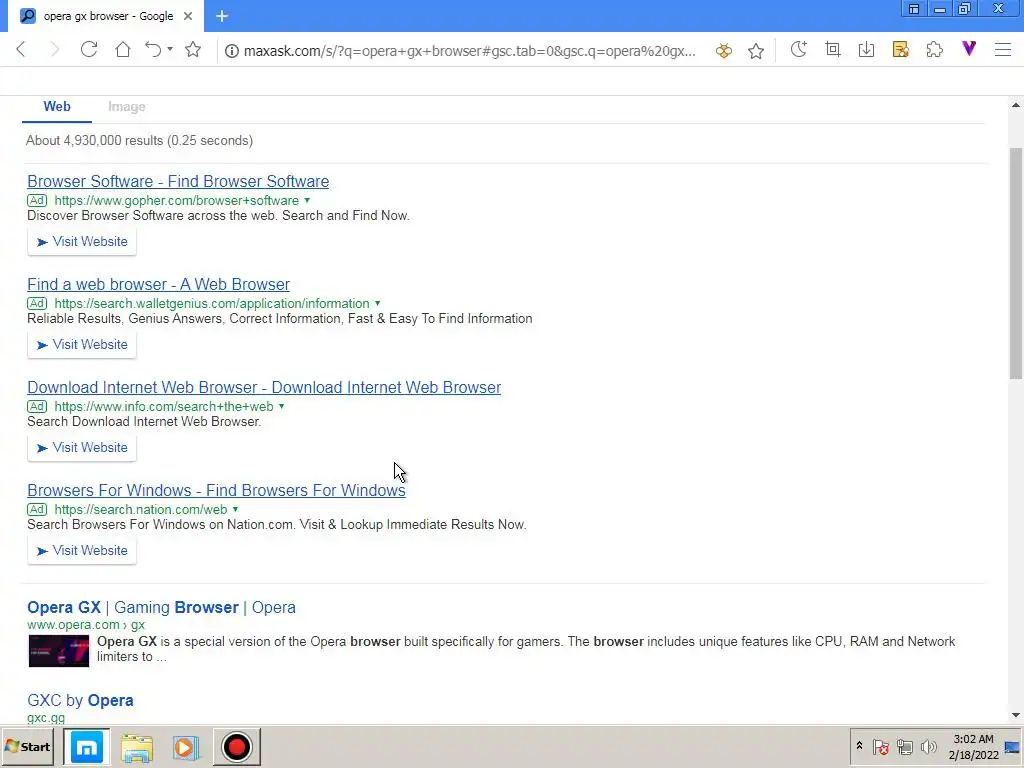Open a new tab
This screenshot has height=768, width=1024.
(222, 16)
